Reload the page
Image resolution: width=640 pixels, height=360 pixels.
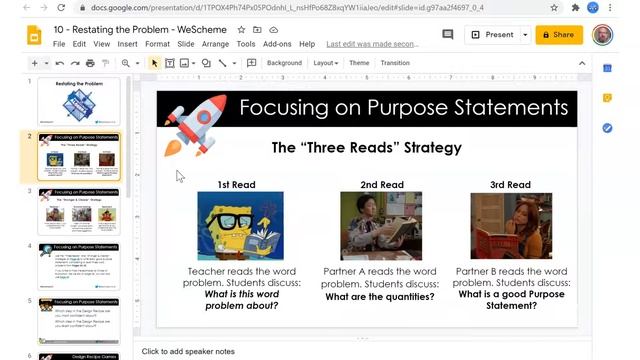(x=61, y=7)
